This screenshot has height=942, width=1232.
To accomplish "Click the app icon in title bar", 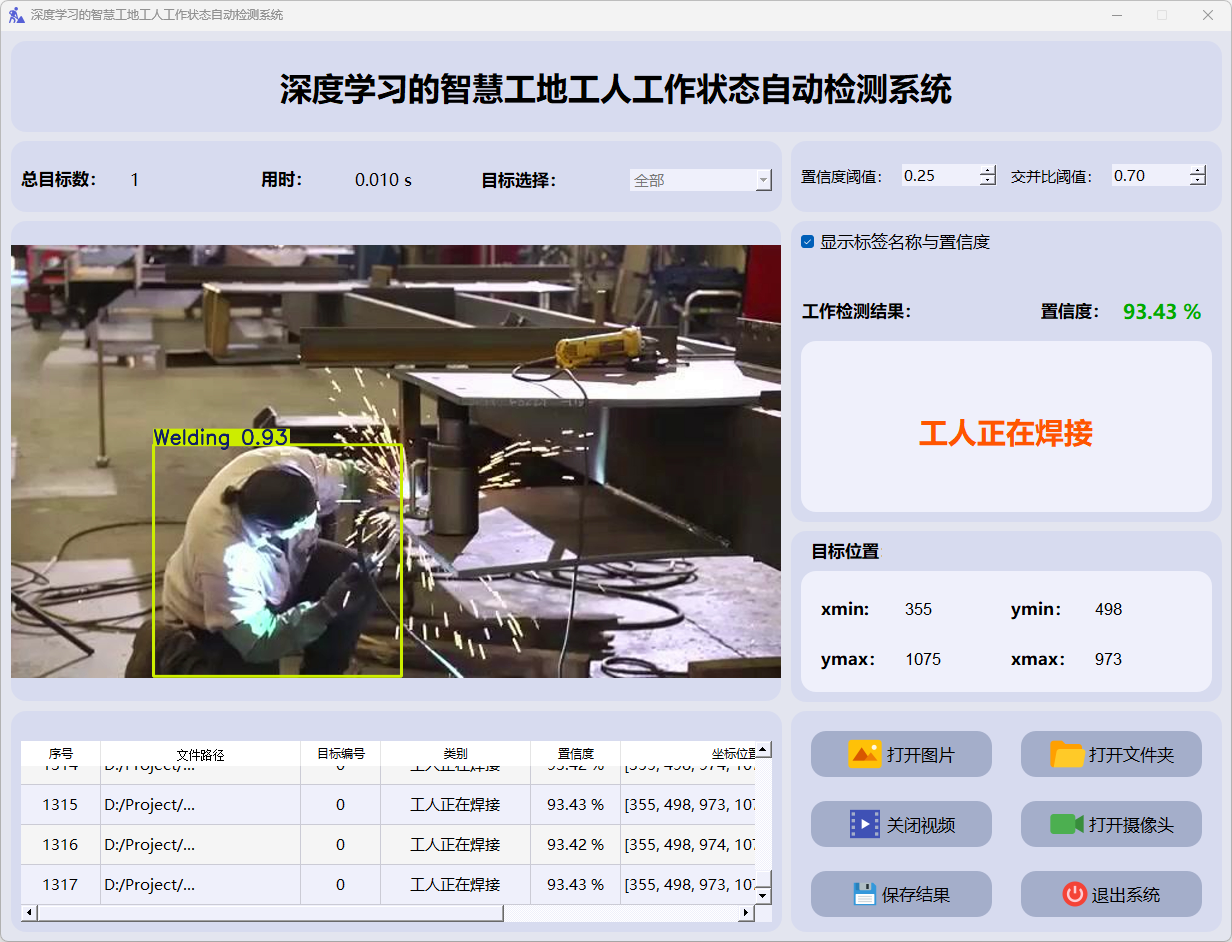I will pos(16,15).
